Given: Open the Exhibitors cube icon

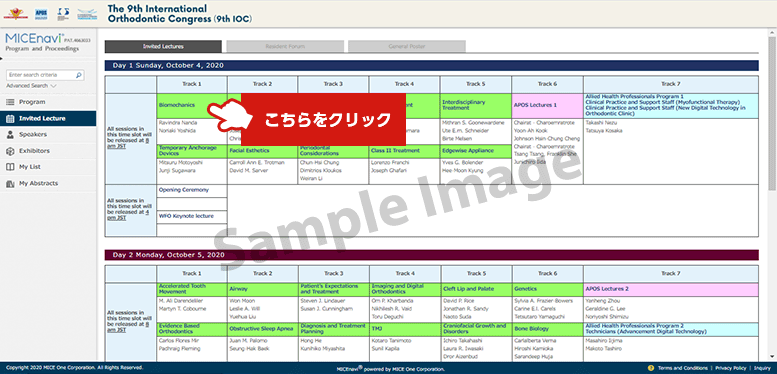Looking at the screenshot, I should pyautogui.click(x=10, y=151).
